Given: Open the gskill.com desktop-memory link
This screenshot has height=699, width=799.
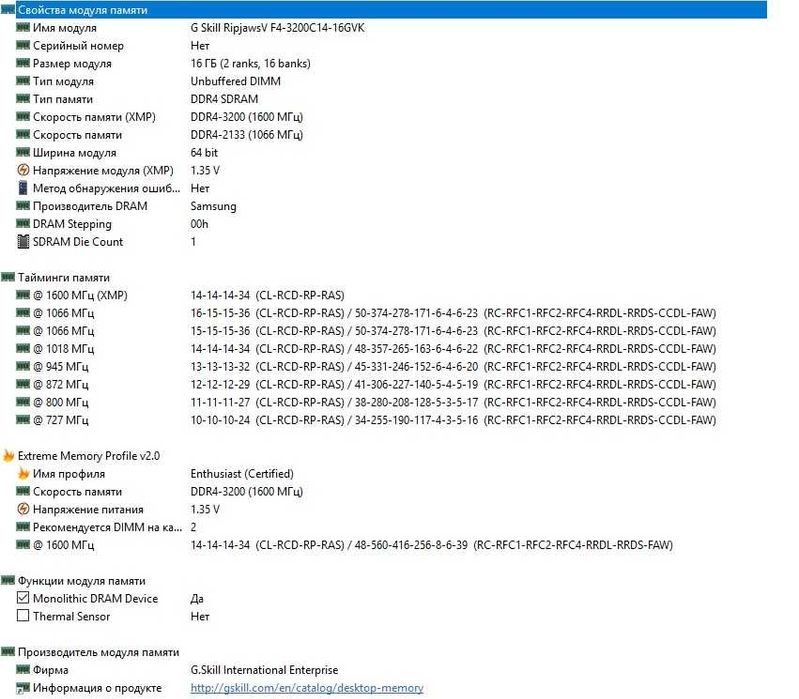Looking at the screenshot, I should (307, 688).
